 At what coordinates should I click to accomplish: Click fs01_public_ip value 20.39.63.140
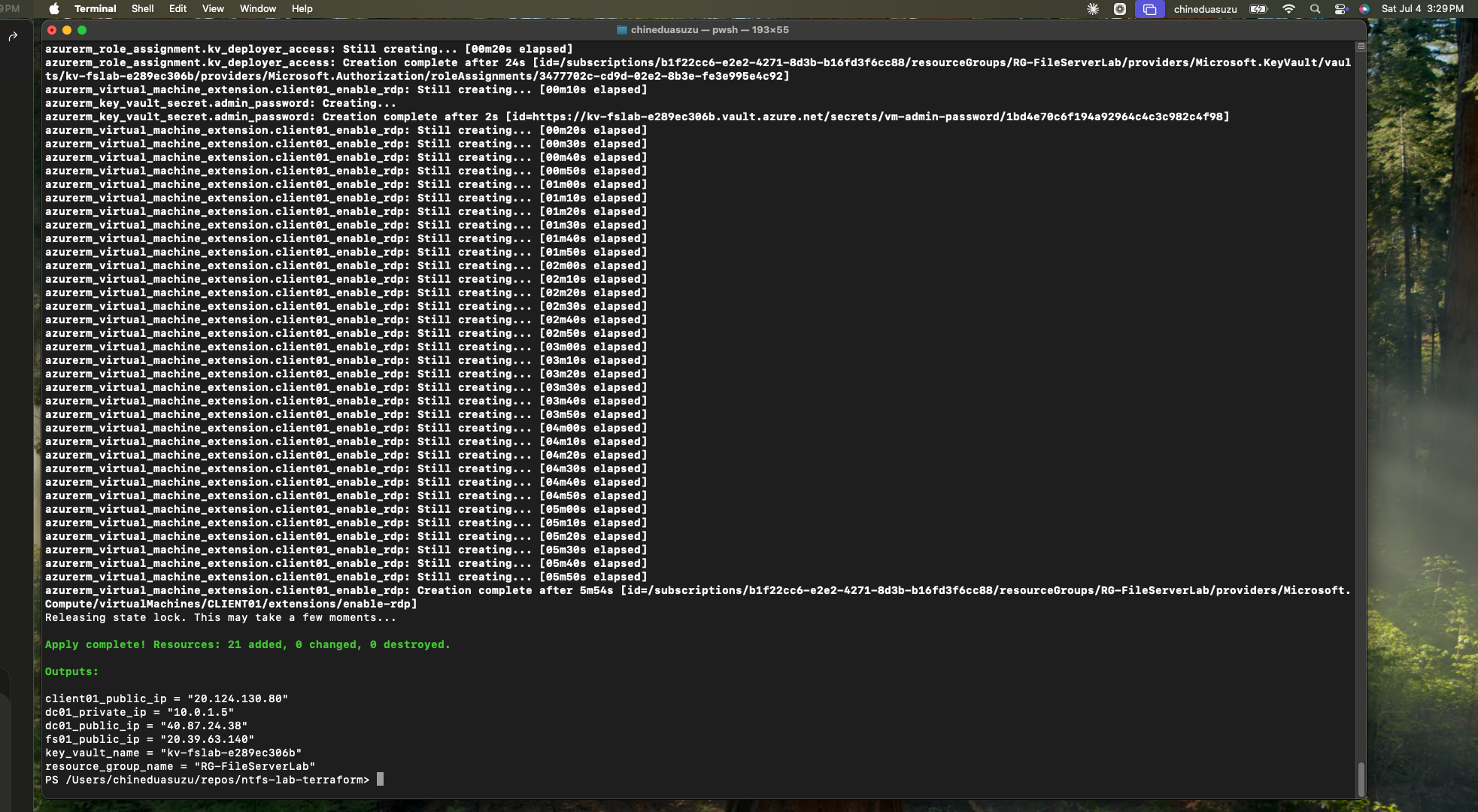pyautogui.click(x=207, y=739)
